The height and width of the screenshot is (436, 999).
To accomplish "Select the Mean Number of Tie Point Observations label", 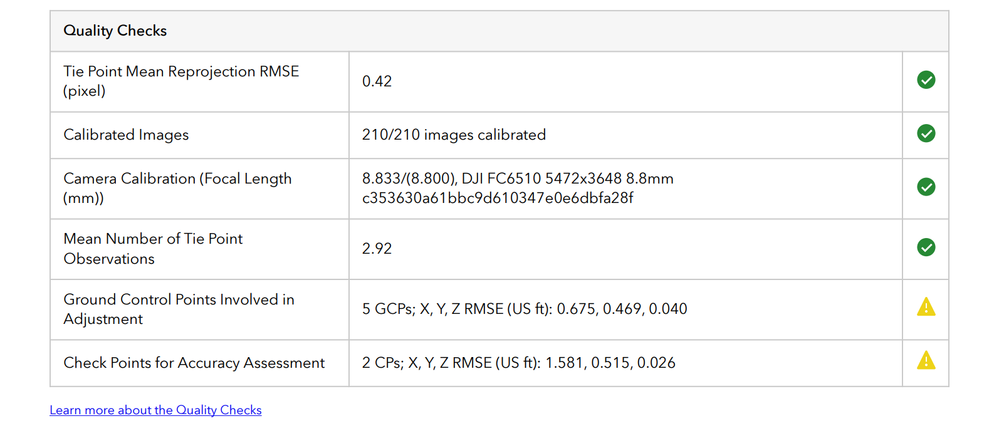I will [x=153, y=248].
